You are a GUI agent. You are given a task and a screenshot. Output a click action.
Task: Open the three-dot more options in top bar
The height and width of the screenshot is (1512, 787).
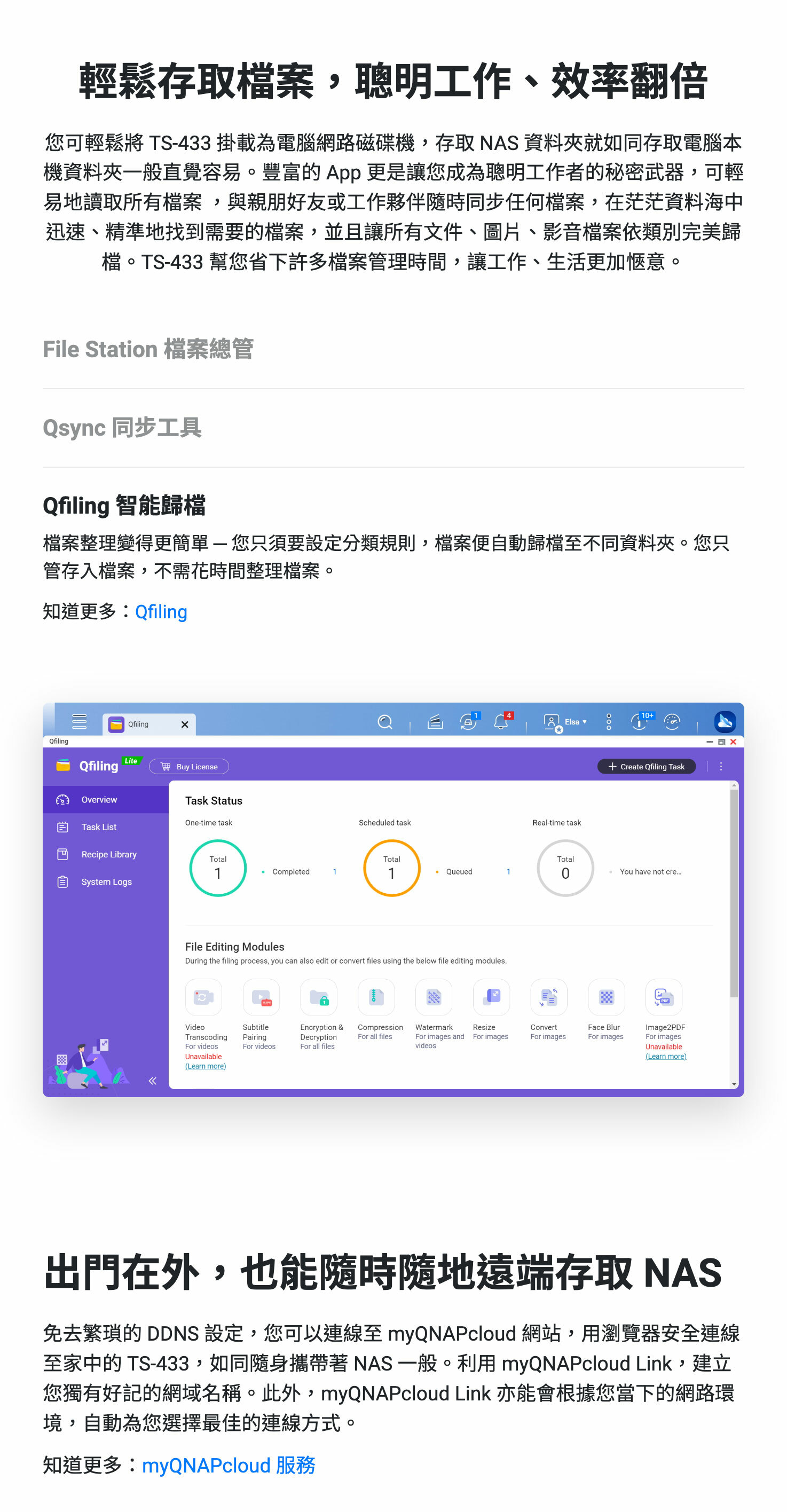click(609, 722)
